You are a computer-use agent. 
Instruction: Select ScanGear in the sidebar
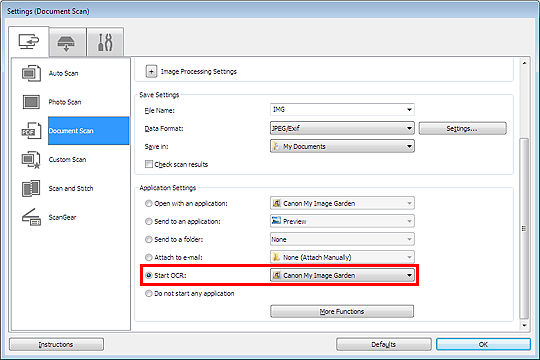(62, 217)
